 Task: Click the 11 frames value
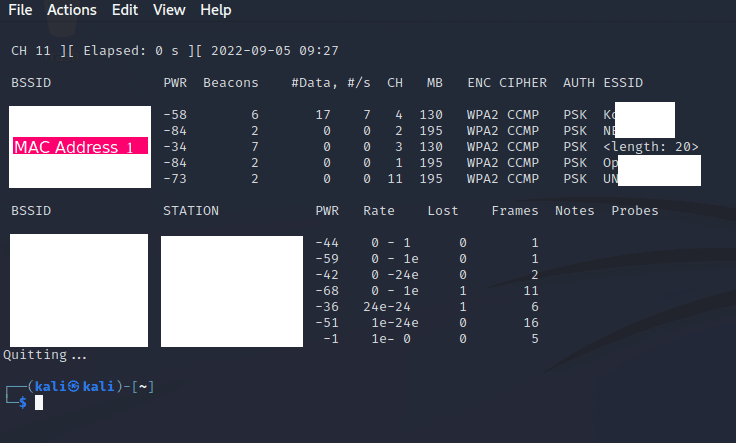531,291
